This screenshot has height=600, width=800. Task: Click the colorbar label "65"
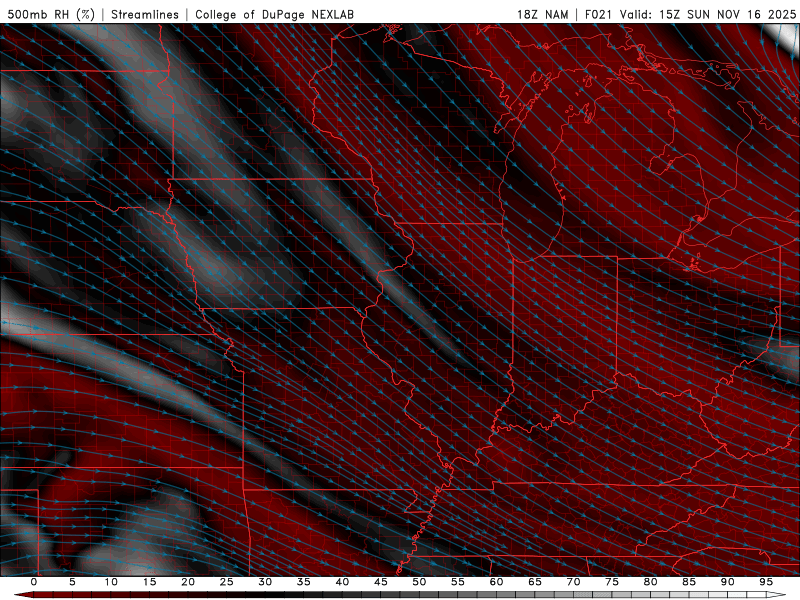(x=535, y=582)
